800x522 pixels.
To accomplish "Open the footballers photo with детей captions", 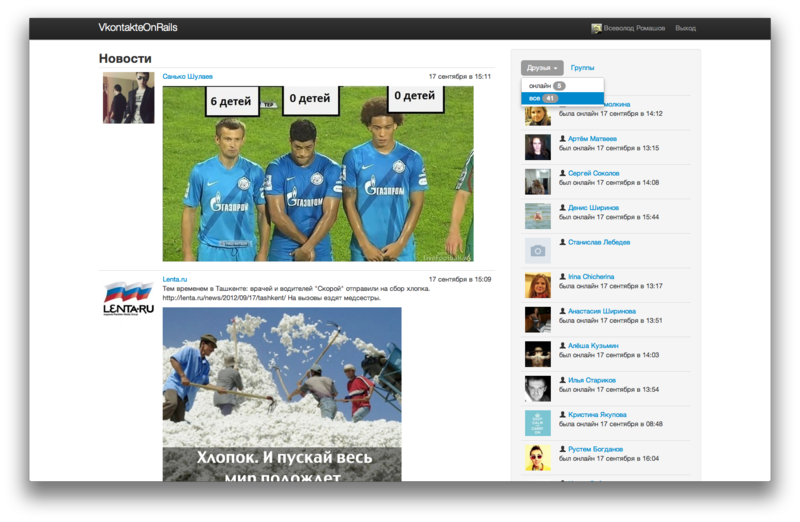I will (318, 173).
